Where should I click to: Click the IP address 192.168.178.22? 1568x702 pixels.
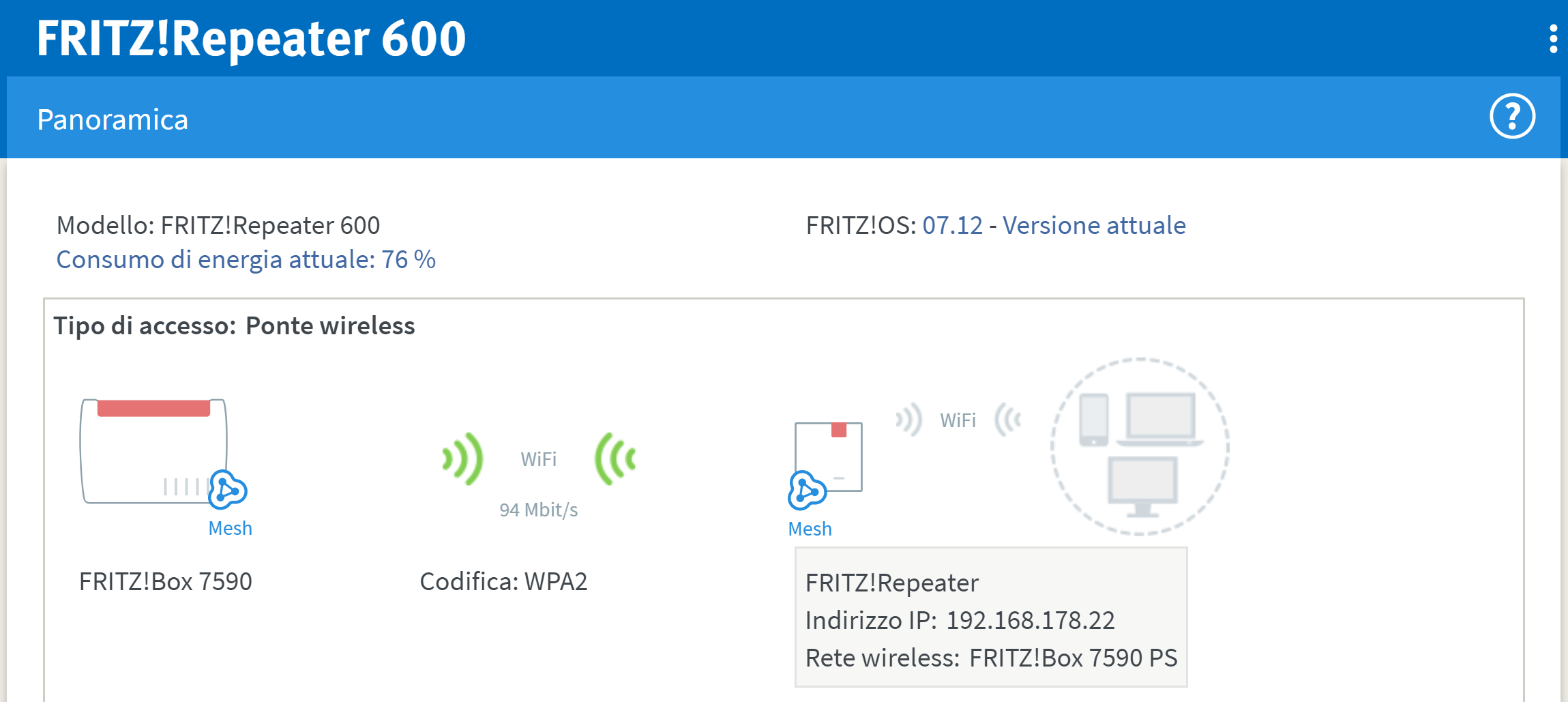click(x=1030, y=620)
